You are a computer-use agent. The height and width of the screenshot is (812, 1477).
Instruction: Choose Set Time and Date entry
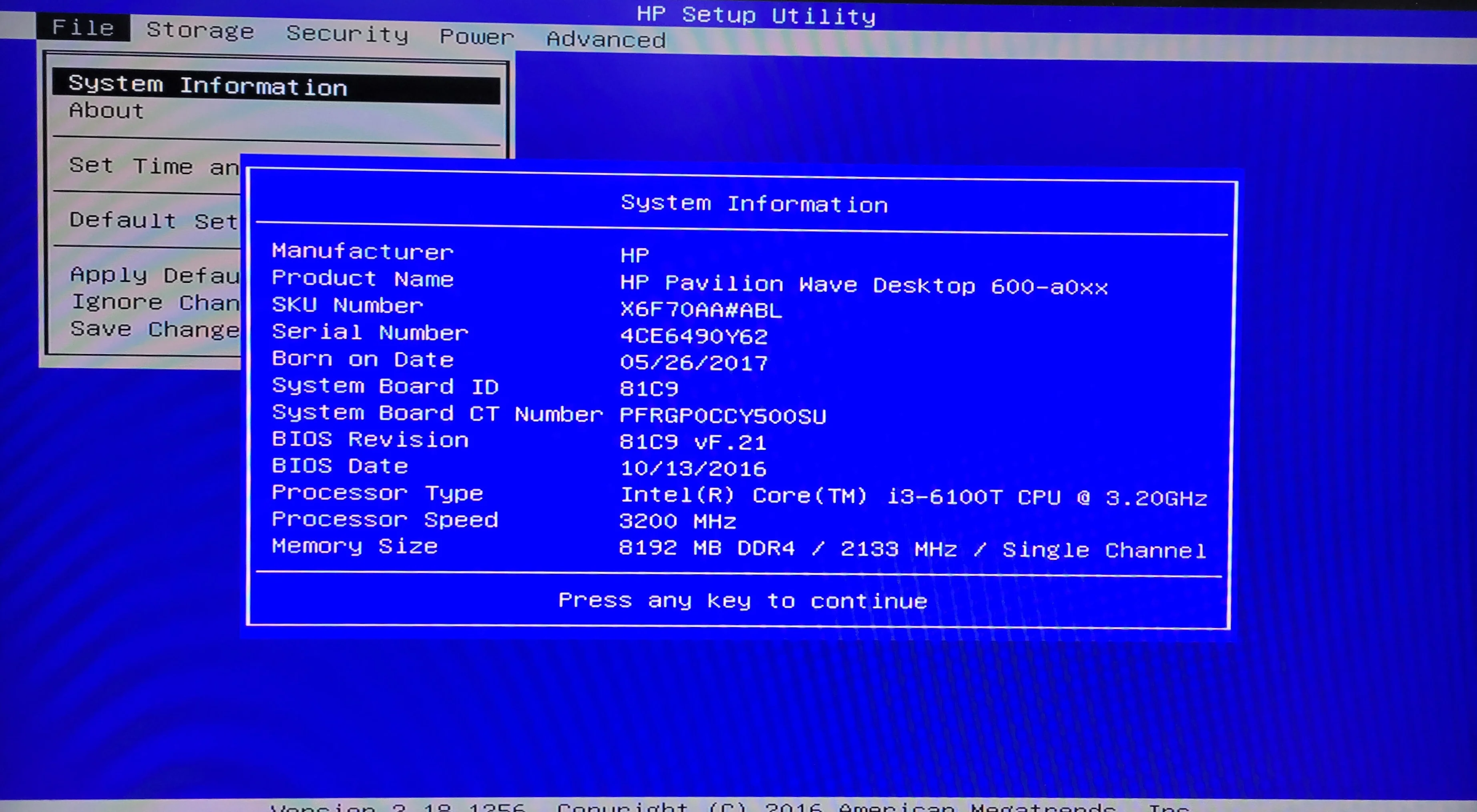coord(154,166)
